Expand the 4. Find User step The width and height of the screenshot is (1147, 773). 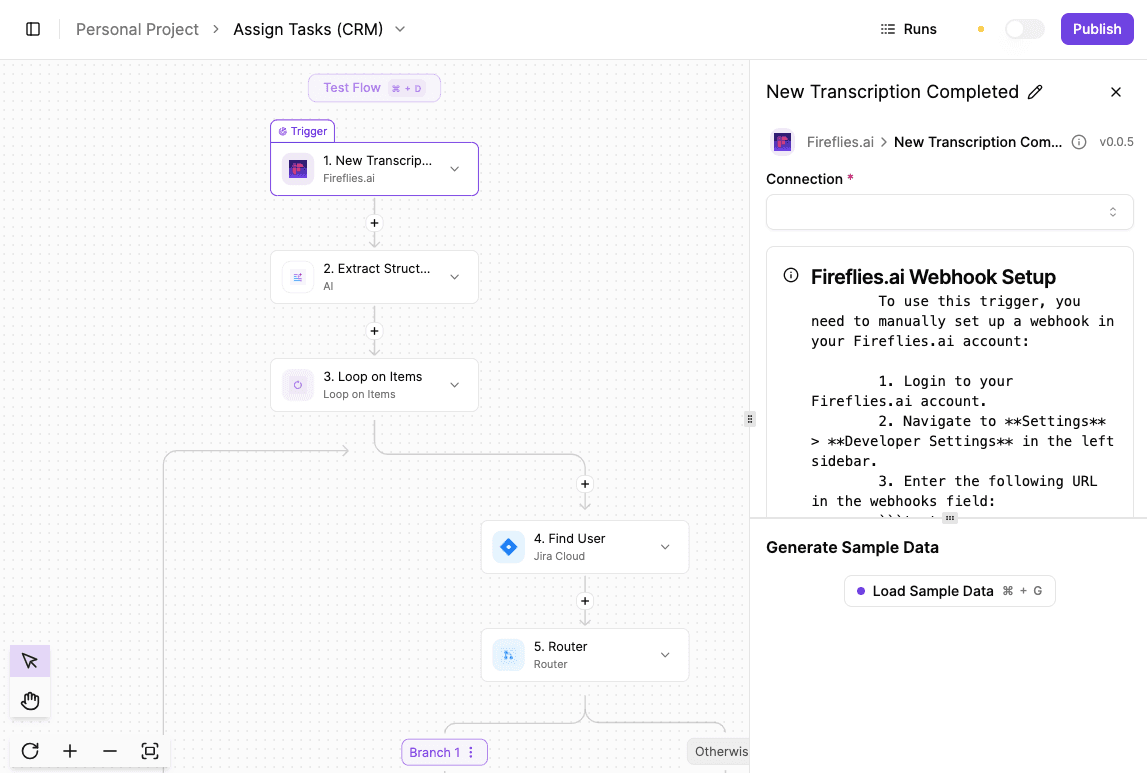(664, 547)
